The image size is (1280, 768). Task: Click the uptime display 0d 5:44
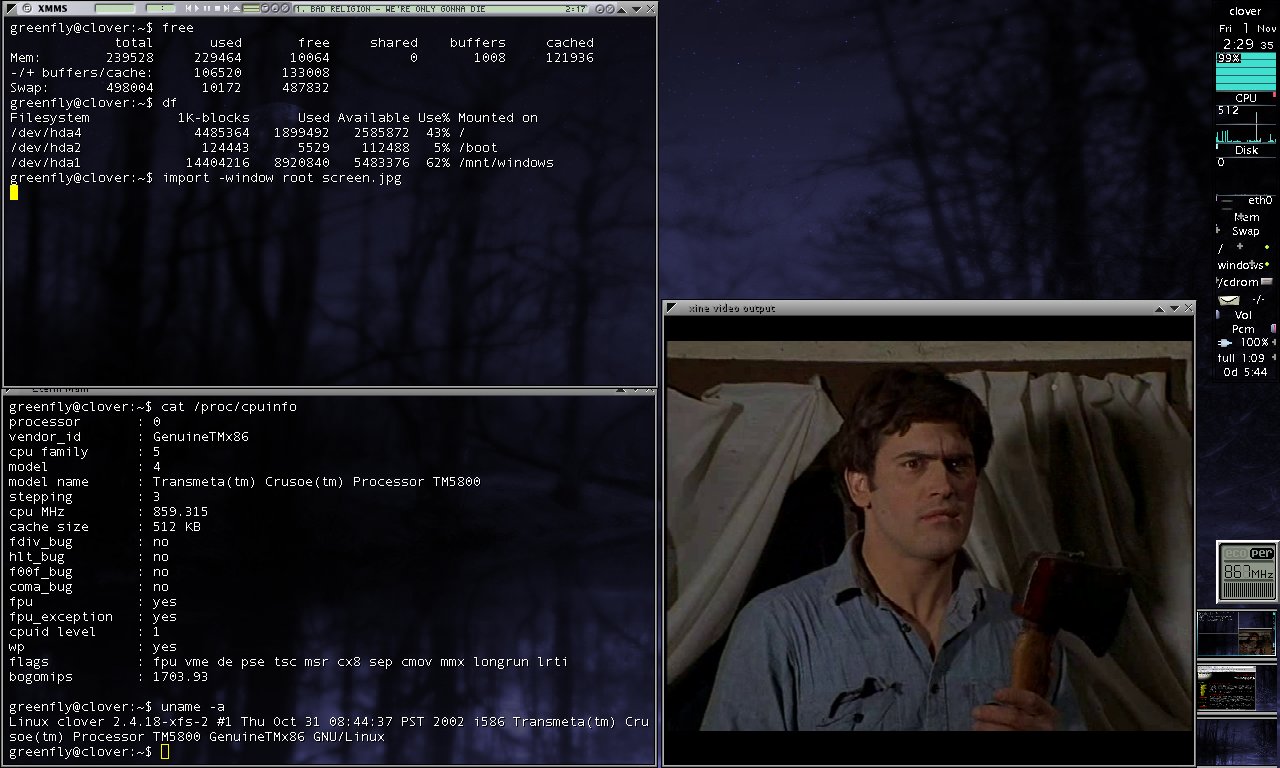pyautogui.click(x=1245, y=372)
